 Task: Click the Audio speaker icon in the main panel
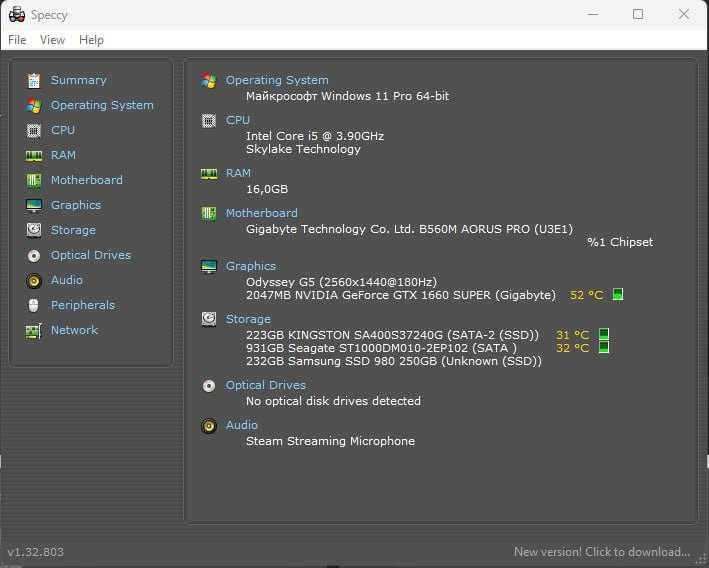(208, 426)
